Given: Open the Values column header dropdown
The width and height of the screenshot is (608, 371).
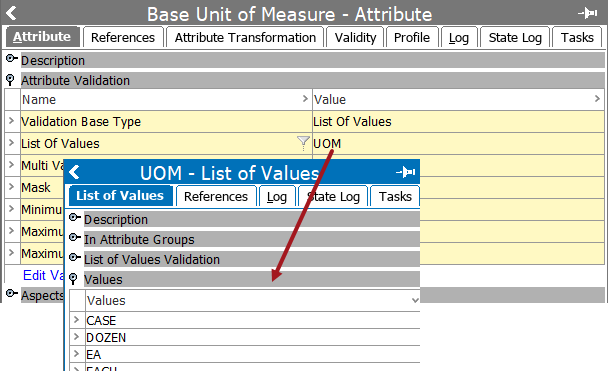Looking at the screenshot, I should pos(415,300).
